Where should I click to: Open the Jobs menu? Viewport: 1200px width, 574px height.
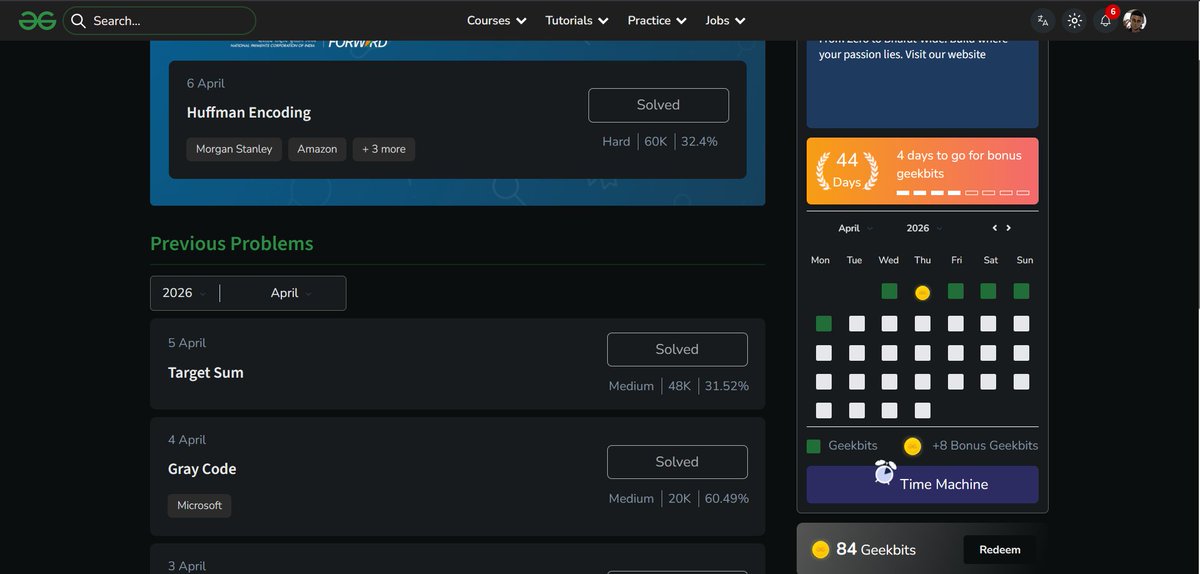coord(726,20)
